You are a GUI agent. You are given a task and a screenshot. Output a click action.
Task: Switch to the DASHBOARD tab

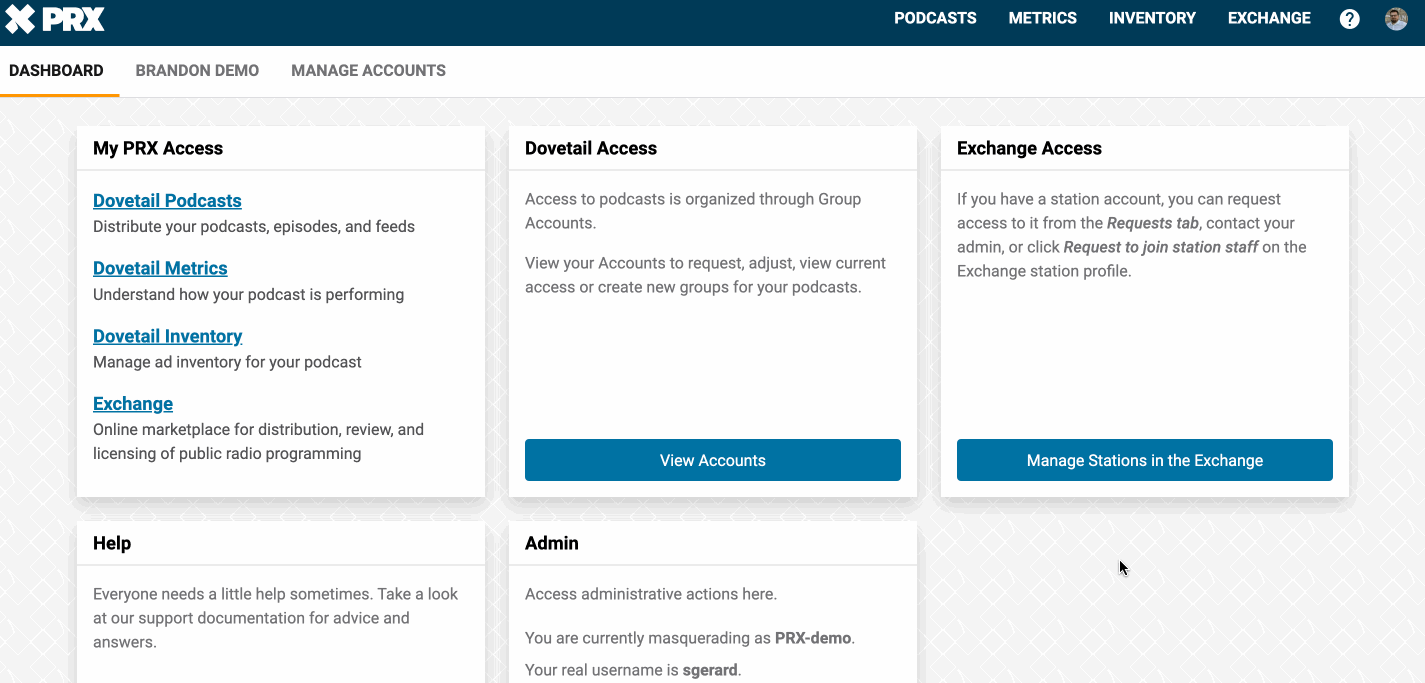pos(56,71)
